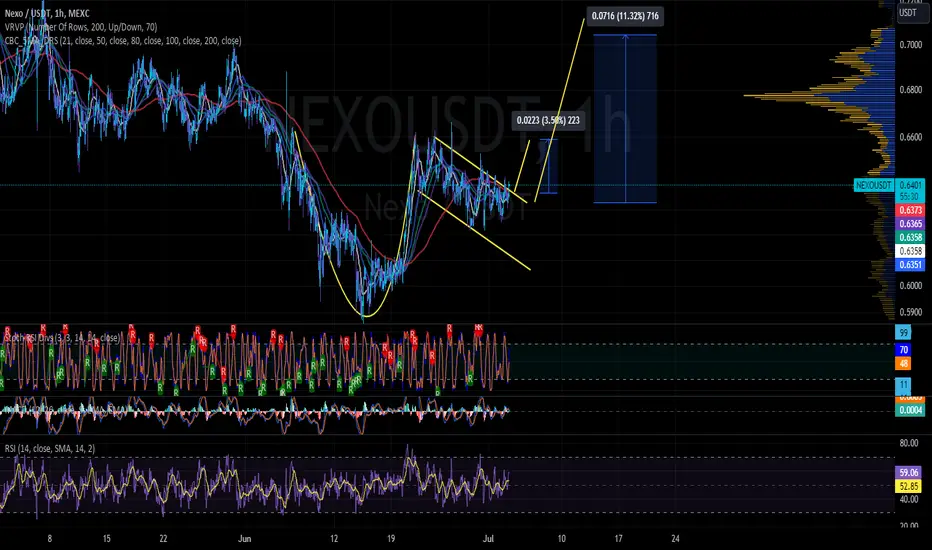
Task: Click the 0.6600 price axis label
Action: [911, 137]
